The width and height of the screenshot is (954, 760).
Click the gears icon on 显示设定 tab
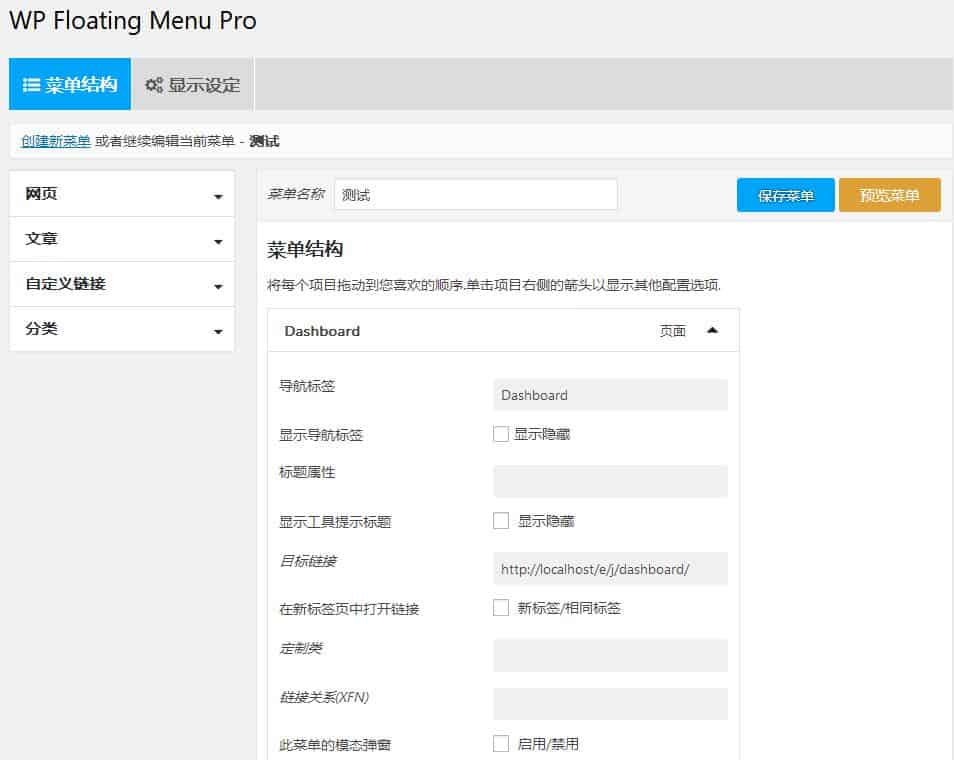pyautogui.click(x=154, y=85)
